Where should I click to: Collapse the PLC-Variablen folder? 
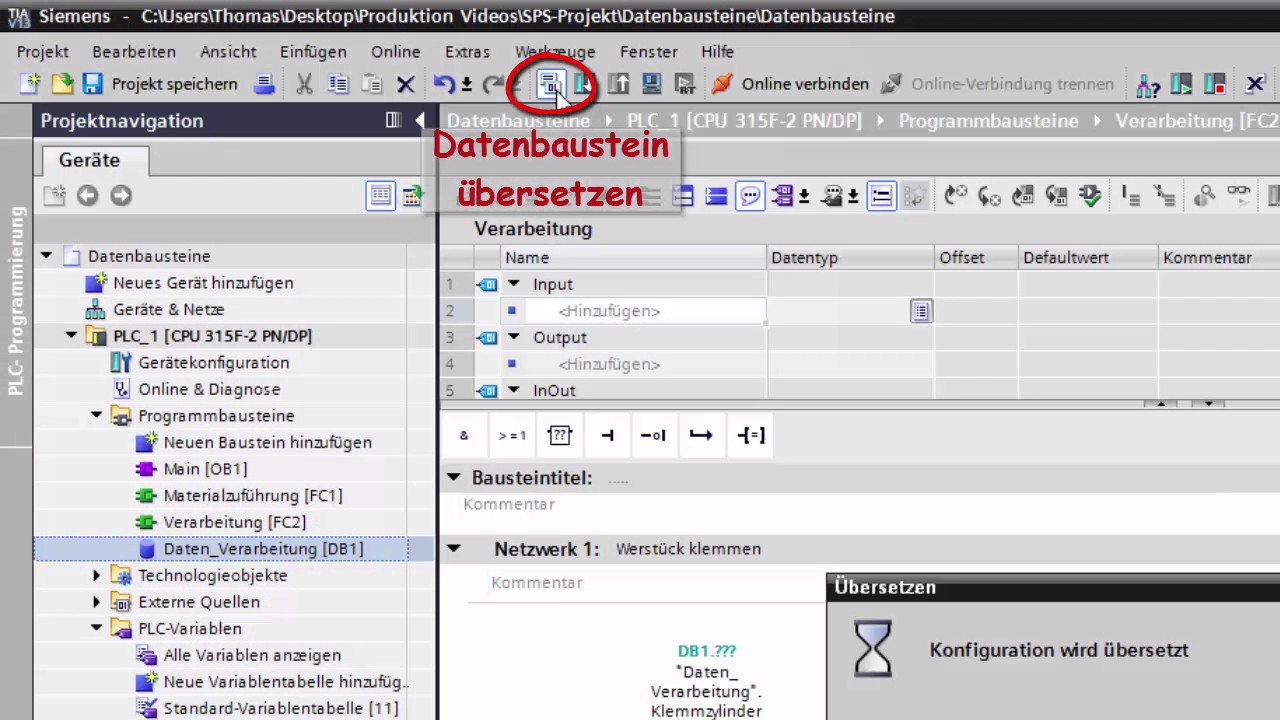pyautogui.click(x=97, y=628)
